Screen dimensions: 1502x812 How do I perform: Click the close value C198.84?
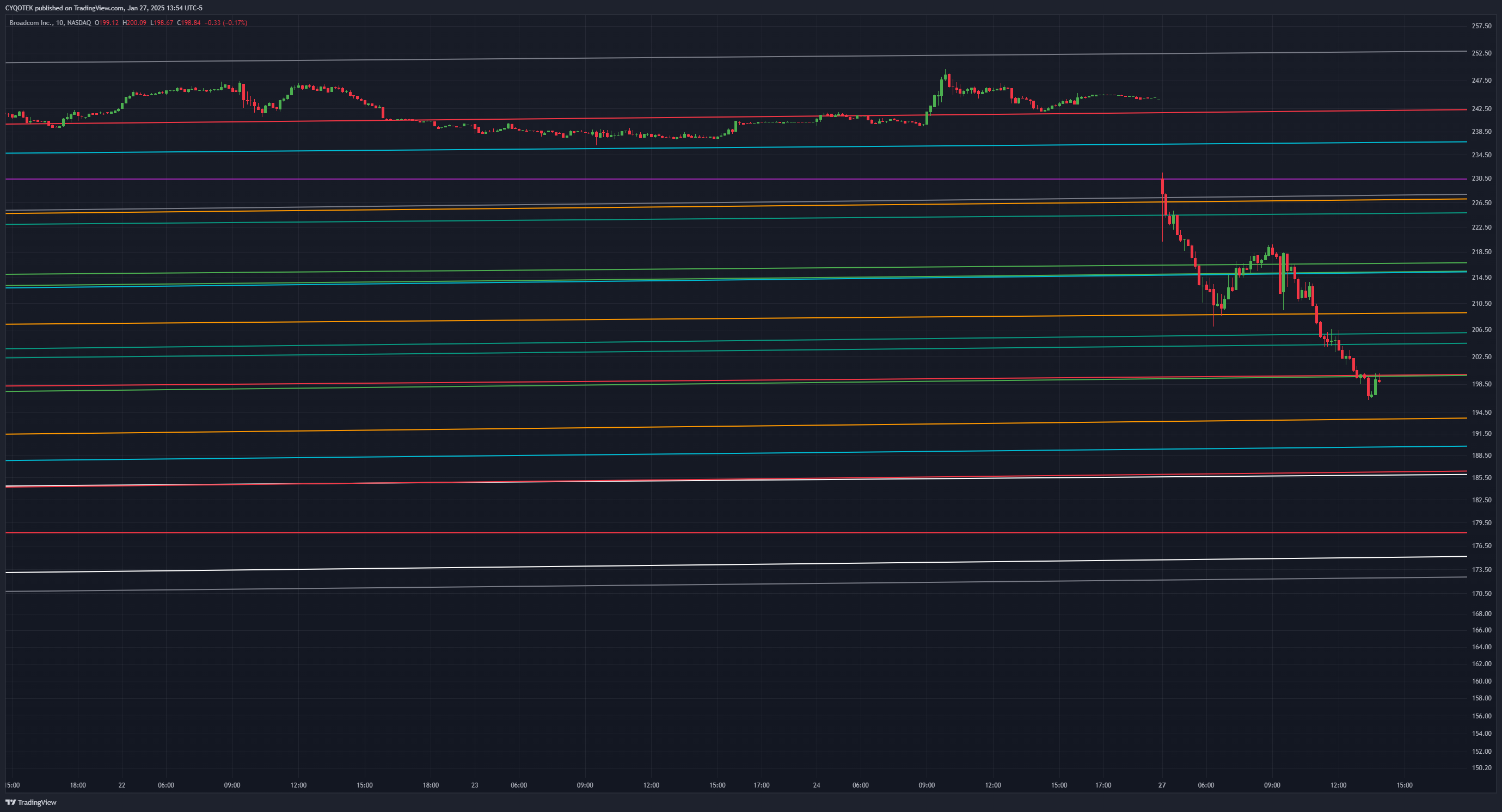pyautogui.click(x=189, y=23)
